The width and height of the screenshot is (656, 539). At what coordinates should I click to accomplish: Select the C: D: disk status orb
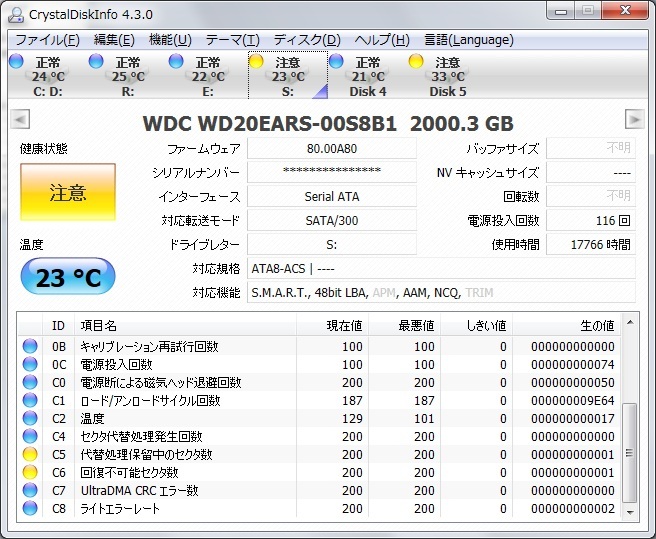16,62
